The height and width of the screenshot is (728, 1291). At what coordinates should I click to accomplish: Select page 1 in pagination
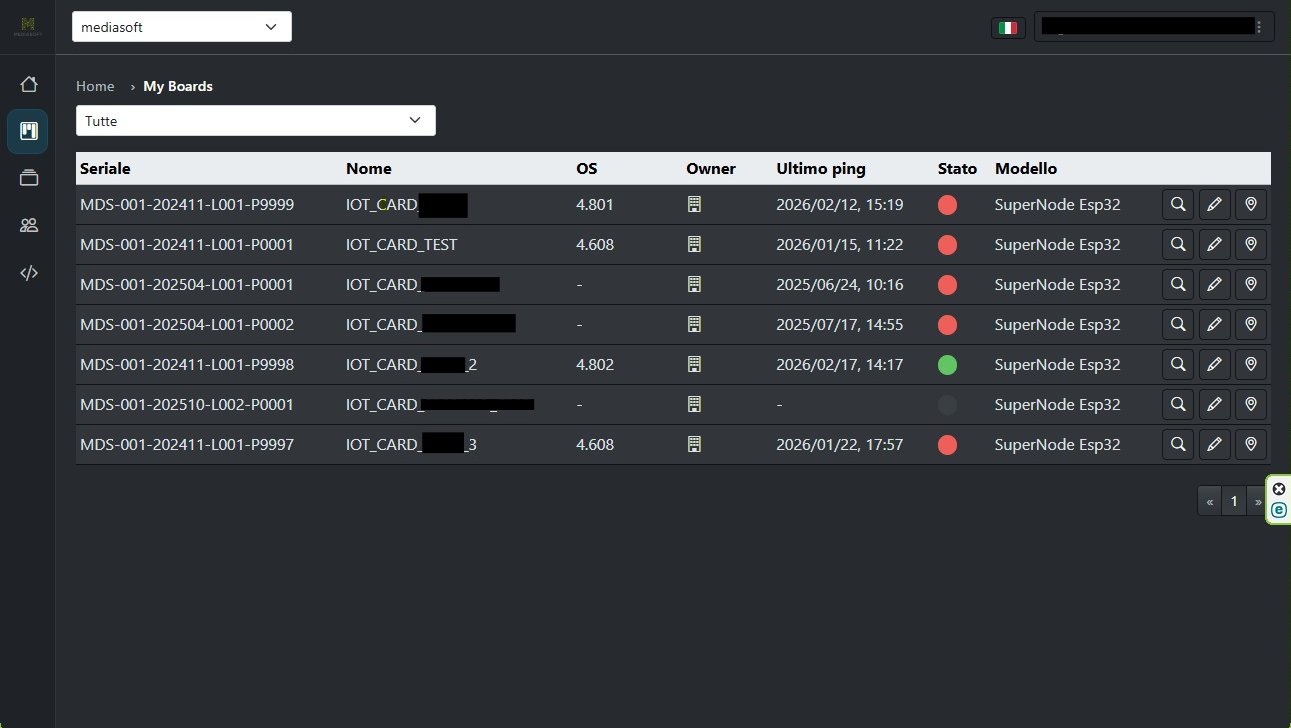pos(1234,502)
